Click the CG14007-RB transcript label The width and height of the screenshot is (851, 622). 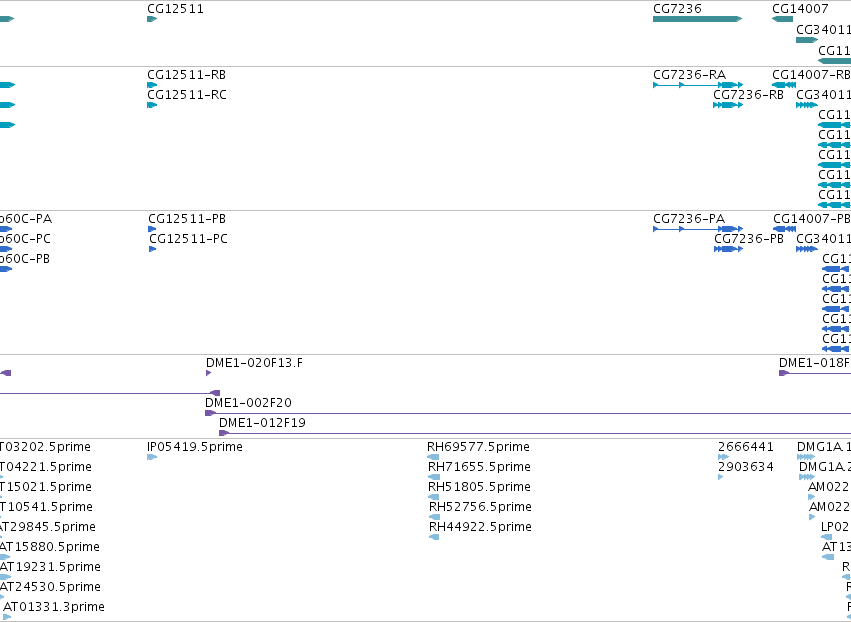click(x=811, y=74)
